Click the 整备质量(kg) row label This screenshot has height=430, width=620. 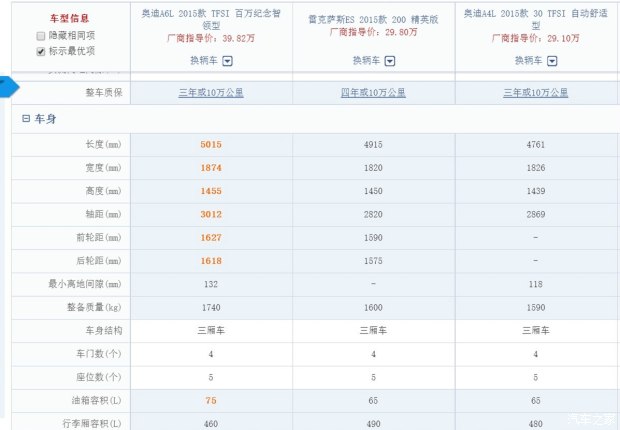(94, 307)
